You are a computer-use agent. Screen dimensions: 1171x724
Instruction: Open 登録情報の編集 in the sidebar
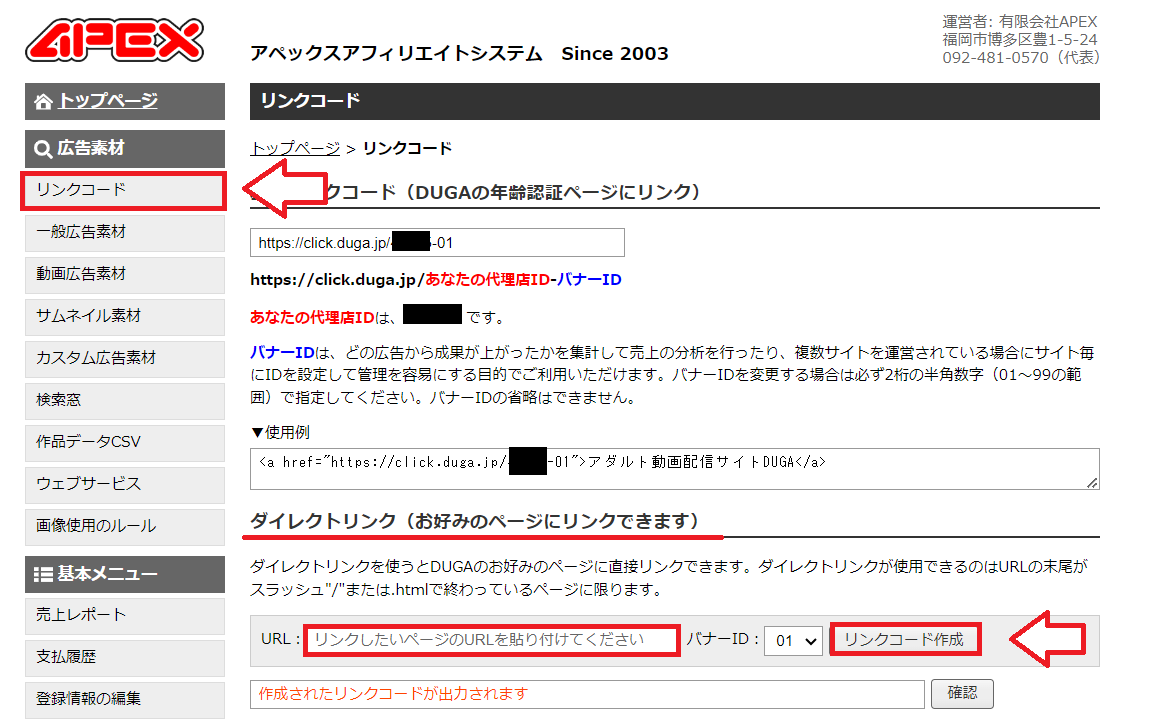point(125,699)
